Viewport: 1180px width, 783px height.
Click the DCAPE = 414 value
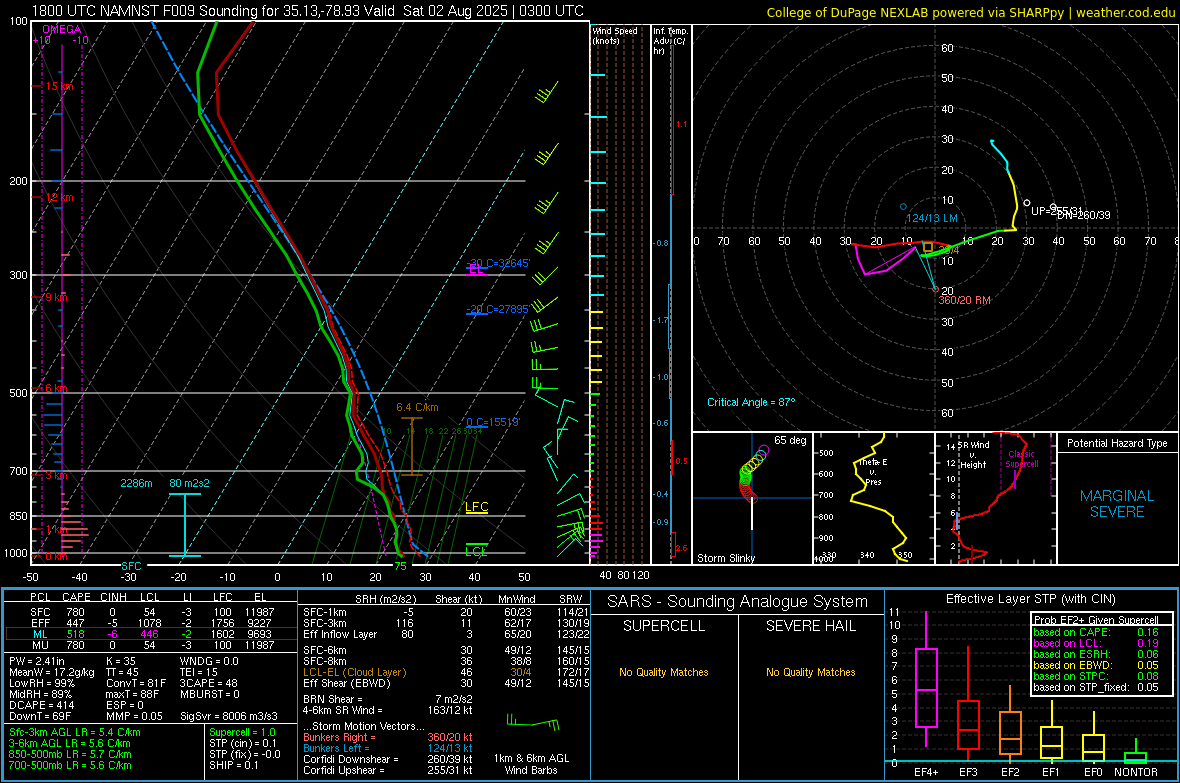(41, 705)
